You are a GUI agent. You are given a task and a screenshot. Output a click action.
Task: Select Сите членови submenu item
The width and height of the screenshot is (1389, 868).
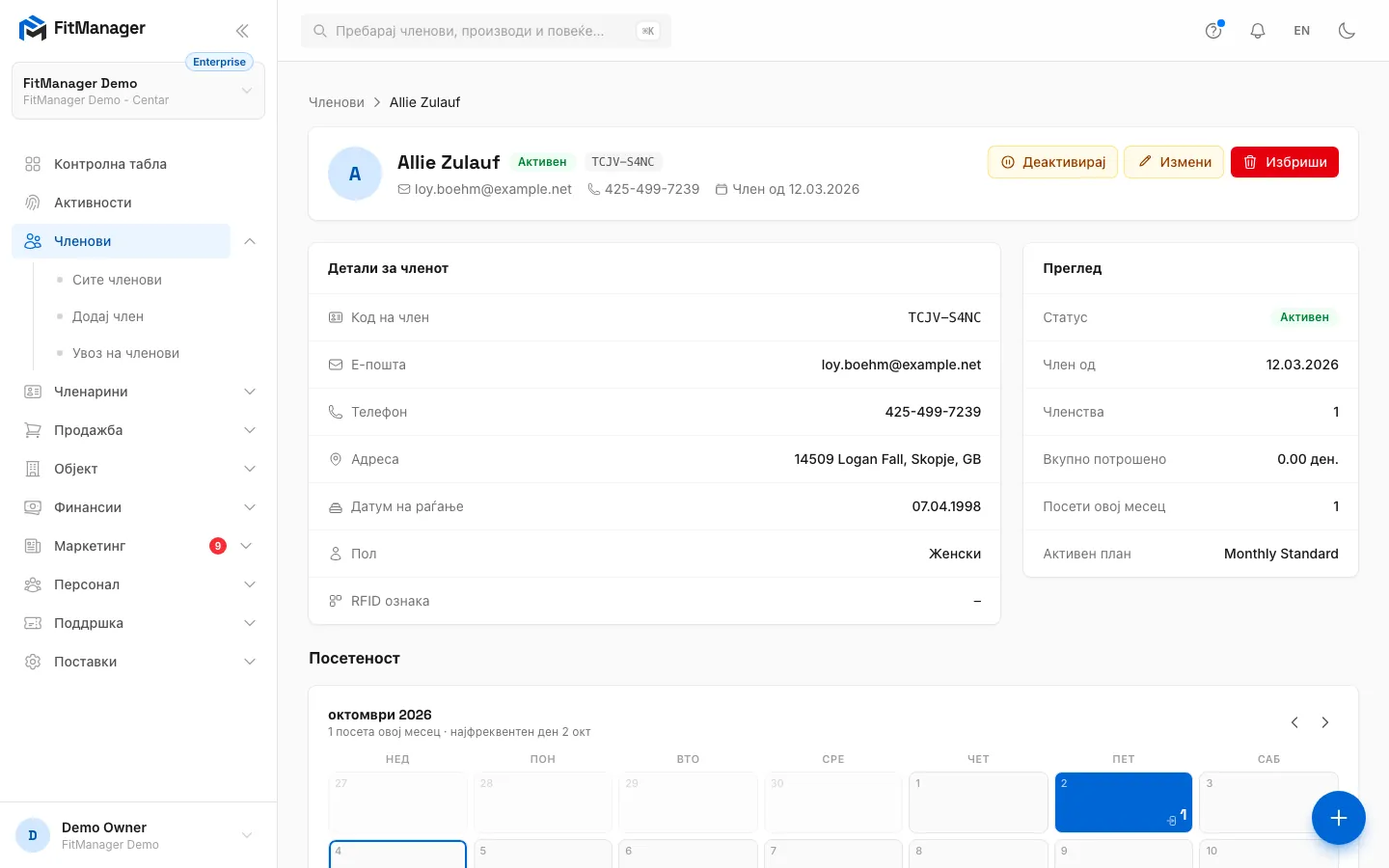117,280
